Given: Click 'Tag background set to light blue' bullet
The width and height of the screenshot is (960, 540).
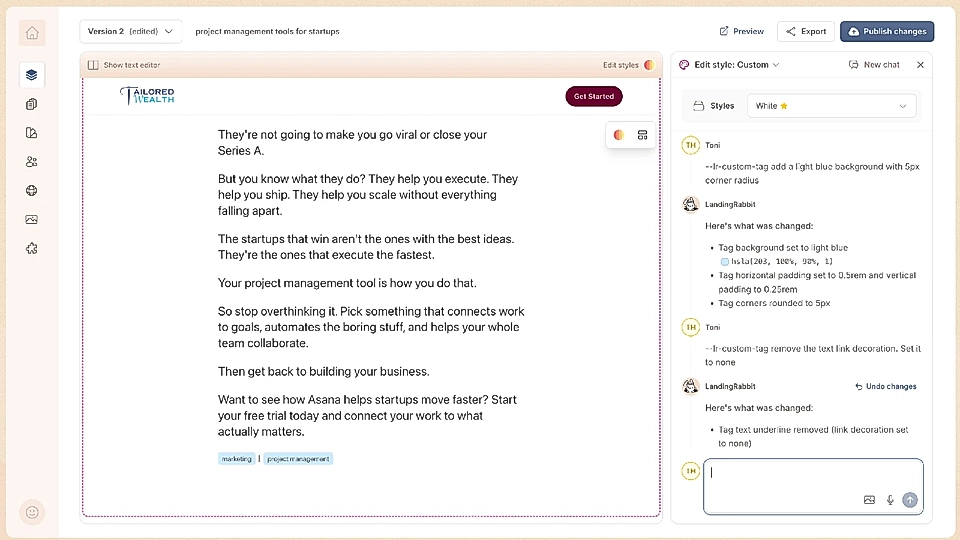Looking at the screenshot, I should [783, 248].
